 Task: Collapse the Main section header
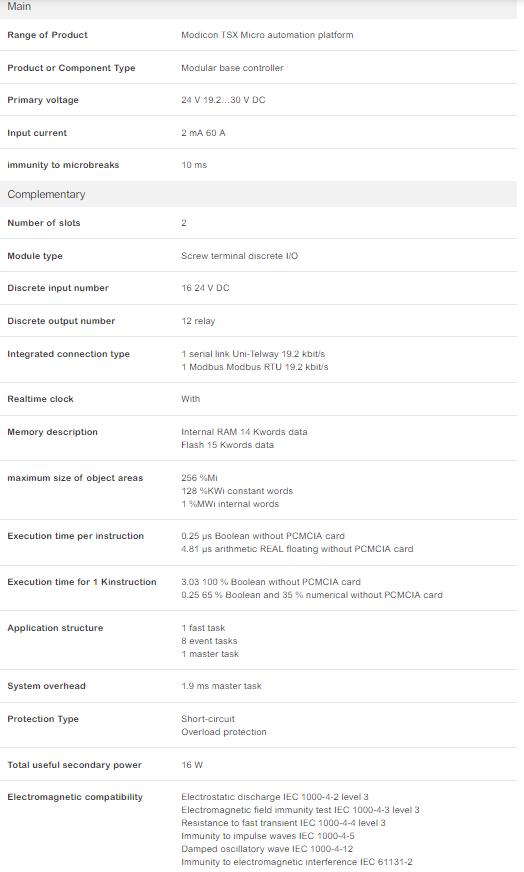point(258,8)
